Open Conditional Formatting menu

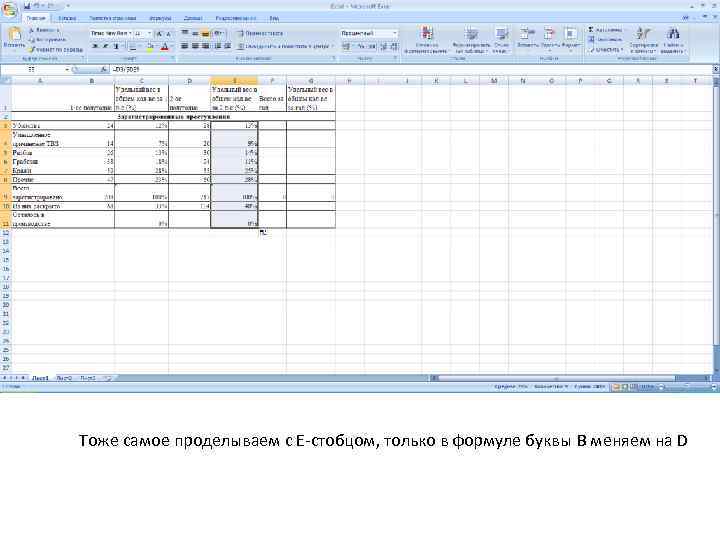pos(426,40)
